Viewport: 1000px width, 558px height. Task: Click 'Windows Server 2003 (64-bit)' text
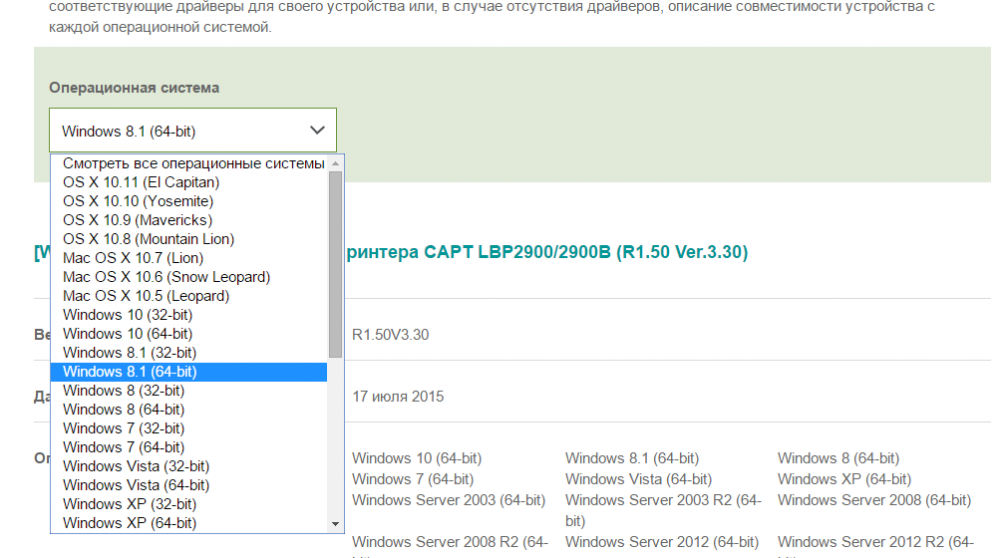(449, 500)
